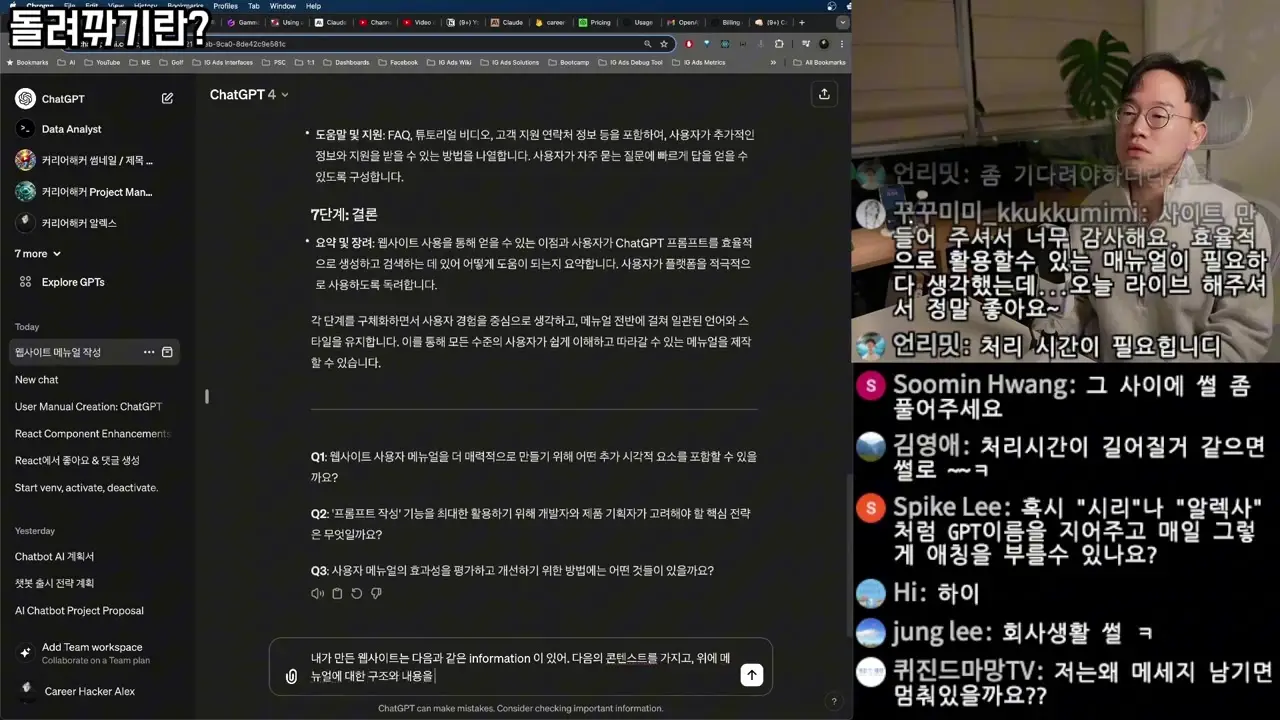1280x720 pixels.
Task: Open the All Bookmarks folder
Action: click(x=819, y=62)
